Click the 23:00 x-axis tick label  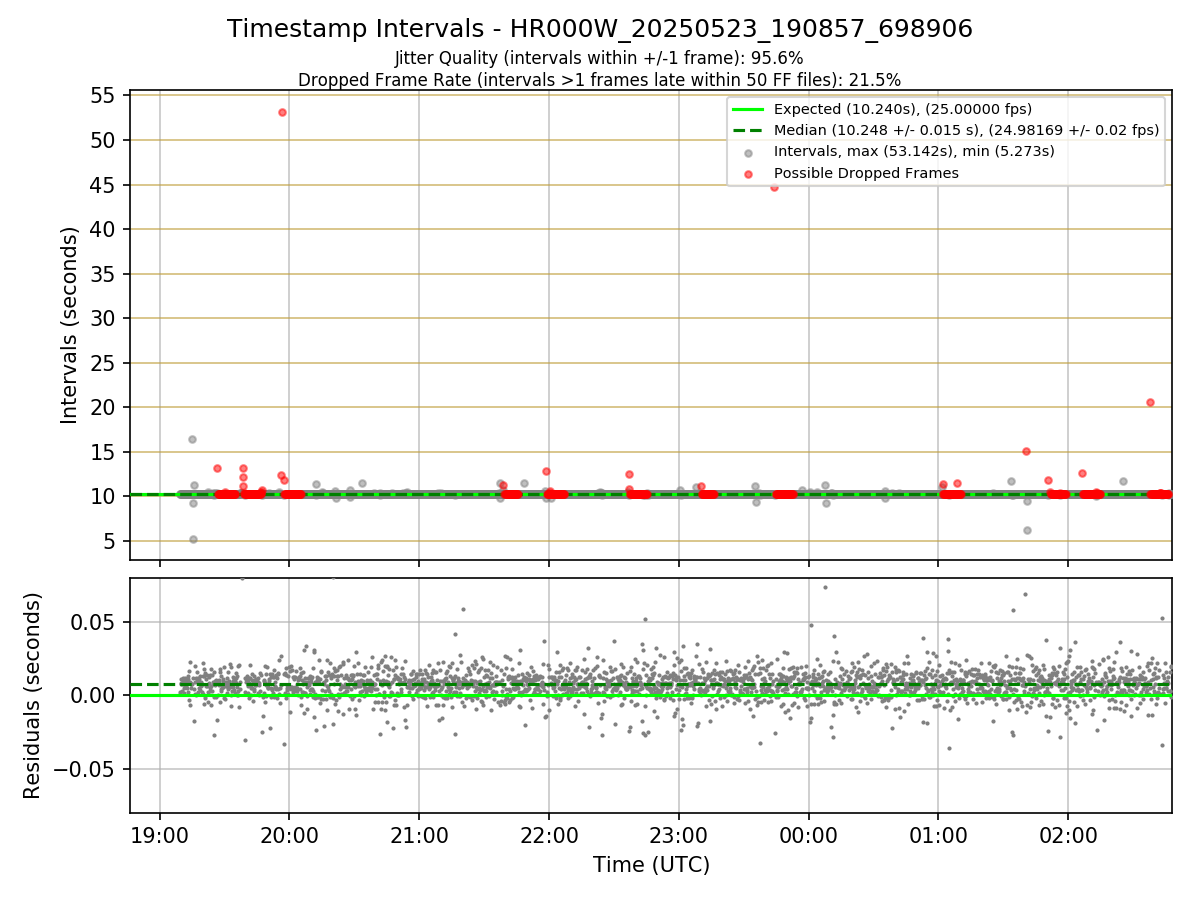pos(679,834)
